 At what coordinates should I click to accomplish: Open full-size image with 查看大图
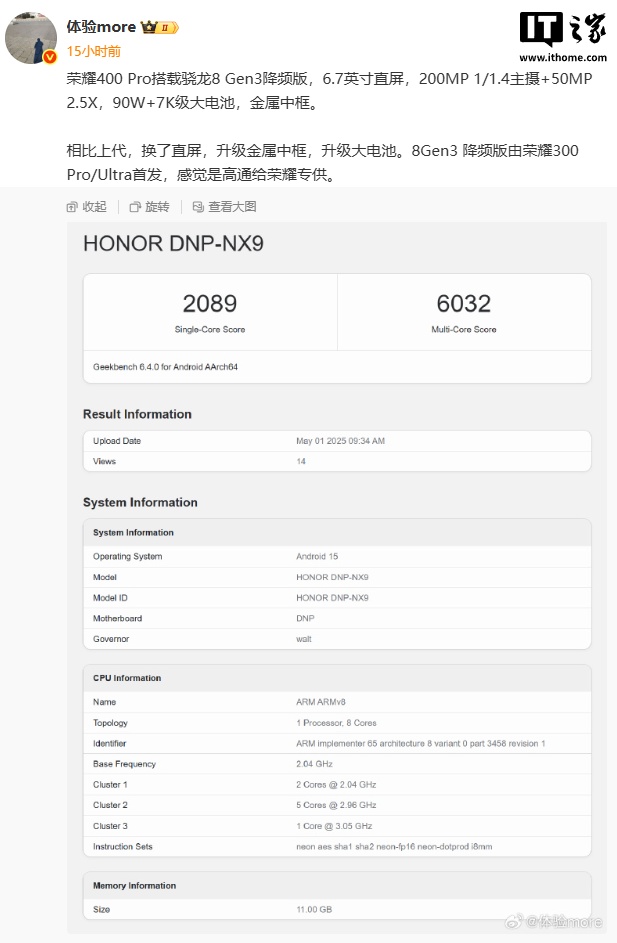pyautogui.click(x=224, y=207)
